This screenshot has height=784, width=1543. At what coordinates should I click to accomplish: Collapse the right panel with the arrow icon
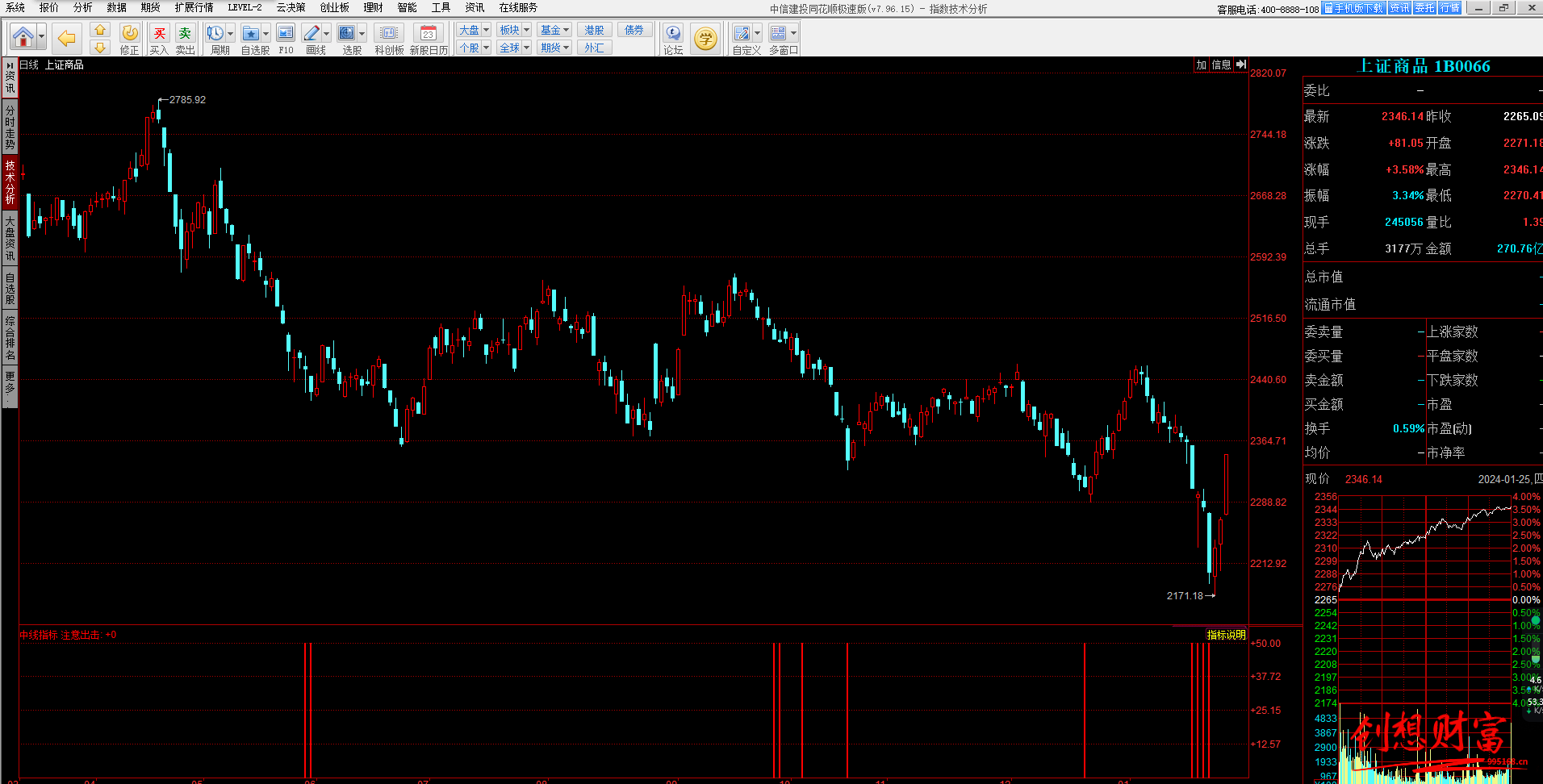tap(1241, 65)
